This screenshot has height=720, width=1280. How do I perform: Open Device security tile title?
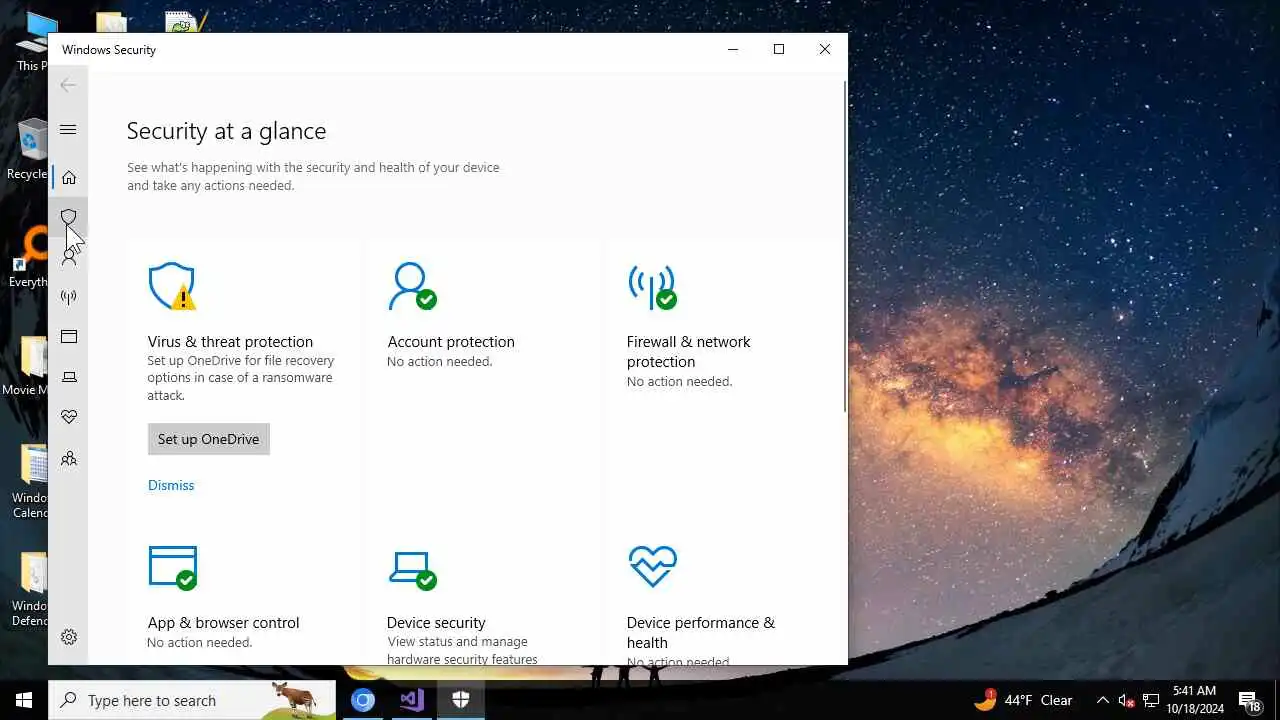(x=436, y=623)
